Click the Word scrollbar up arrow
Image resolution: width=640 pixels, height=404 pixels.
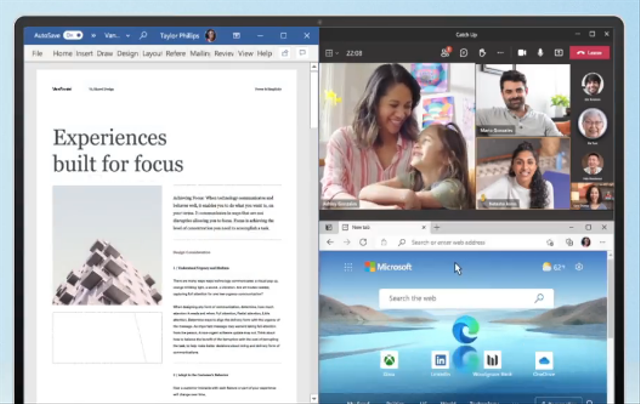pos(314,67)
